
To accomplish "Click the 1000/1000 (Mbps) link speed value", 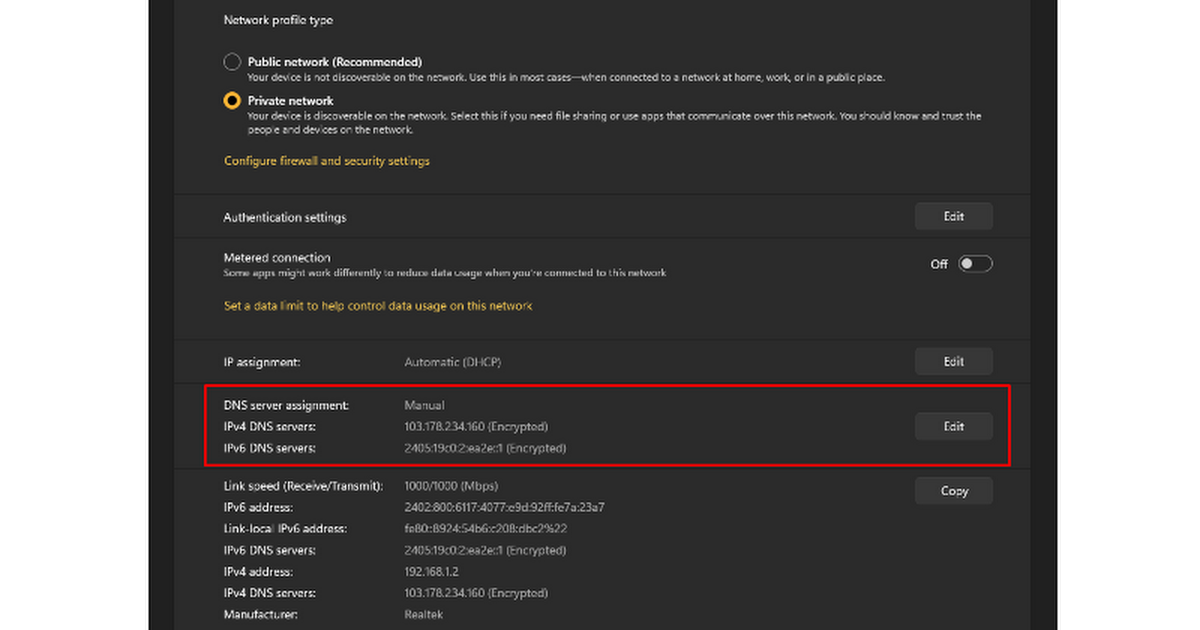I will click(451, 486).
